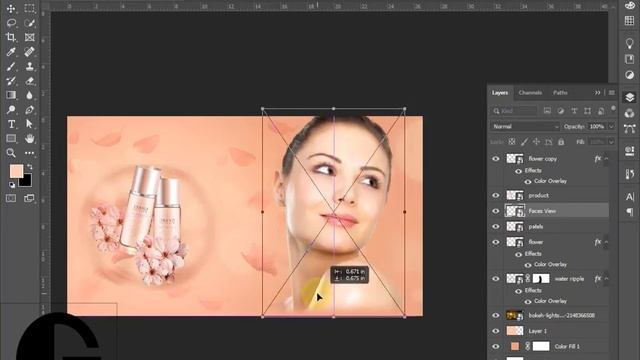
Task: Select the Gradient tool
Action: click(11, 95)
